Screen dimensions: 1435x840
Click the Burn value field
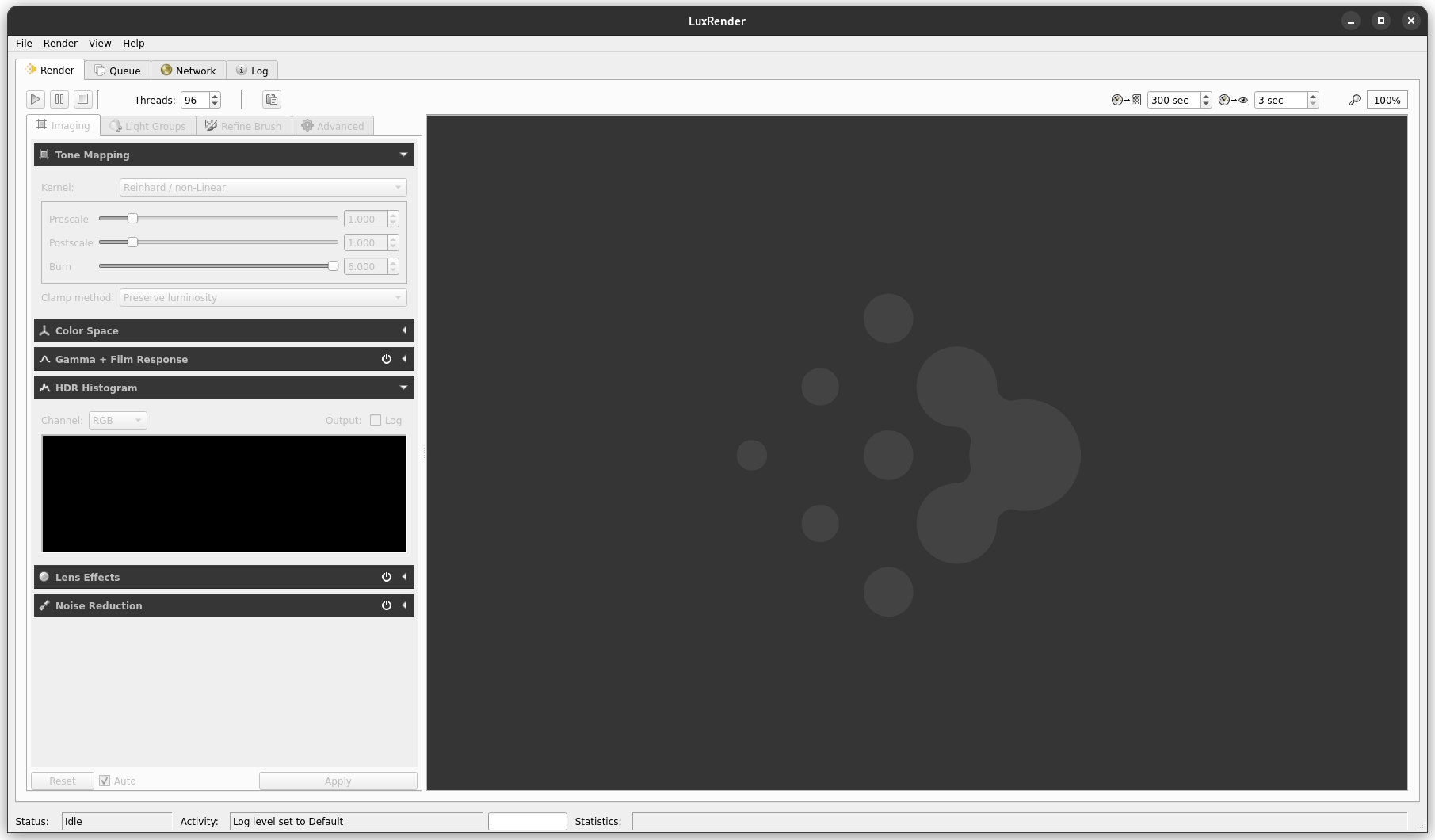click(365, 266)
